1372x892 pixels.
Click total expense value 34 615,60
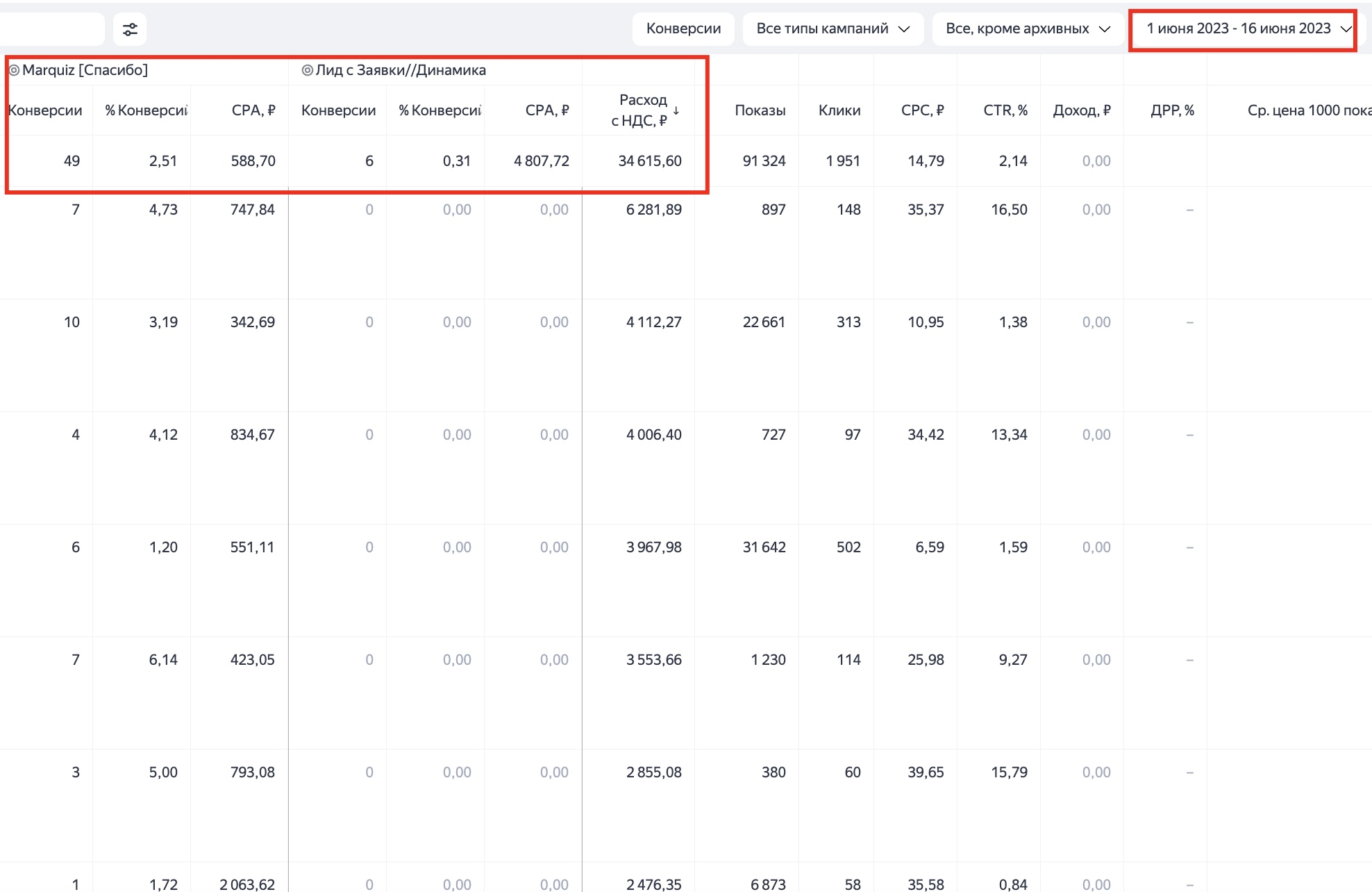[650, 161]
